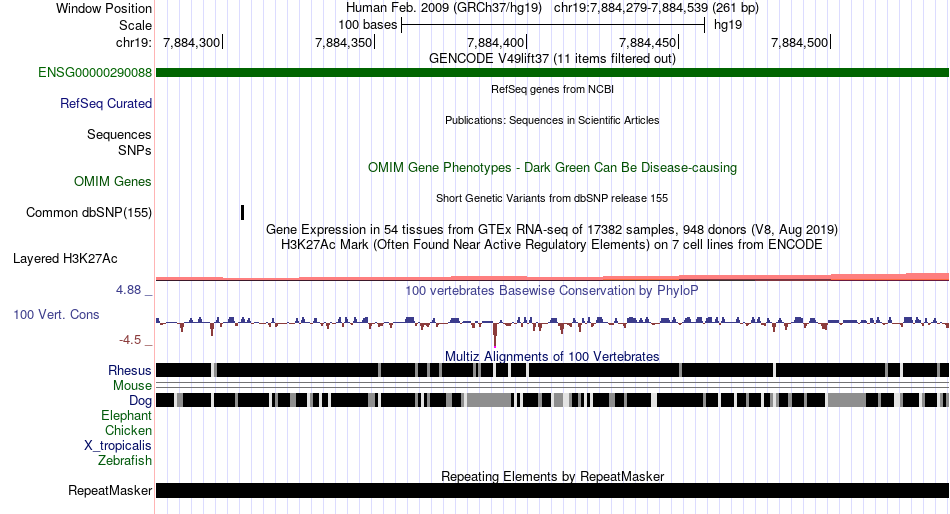
Task: Click the SNPs track label
Action: pos(135,150)
